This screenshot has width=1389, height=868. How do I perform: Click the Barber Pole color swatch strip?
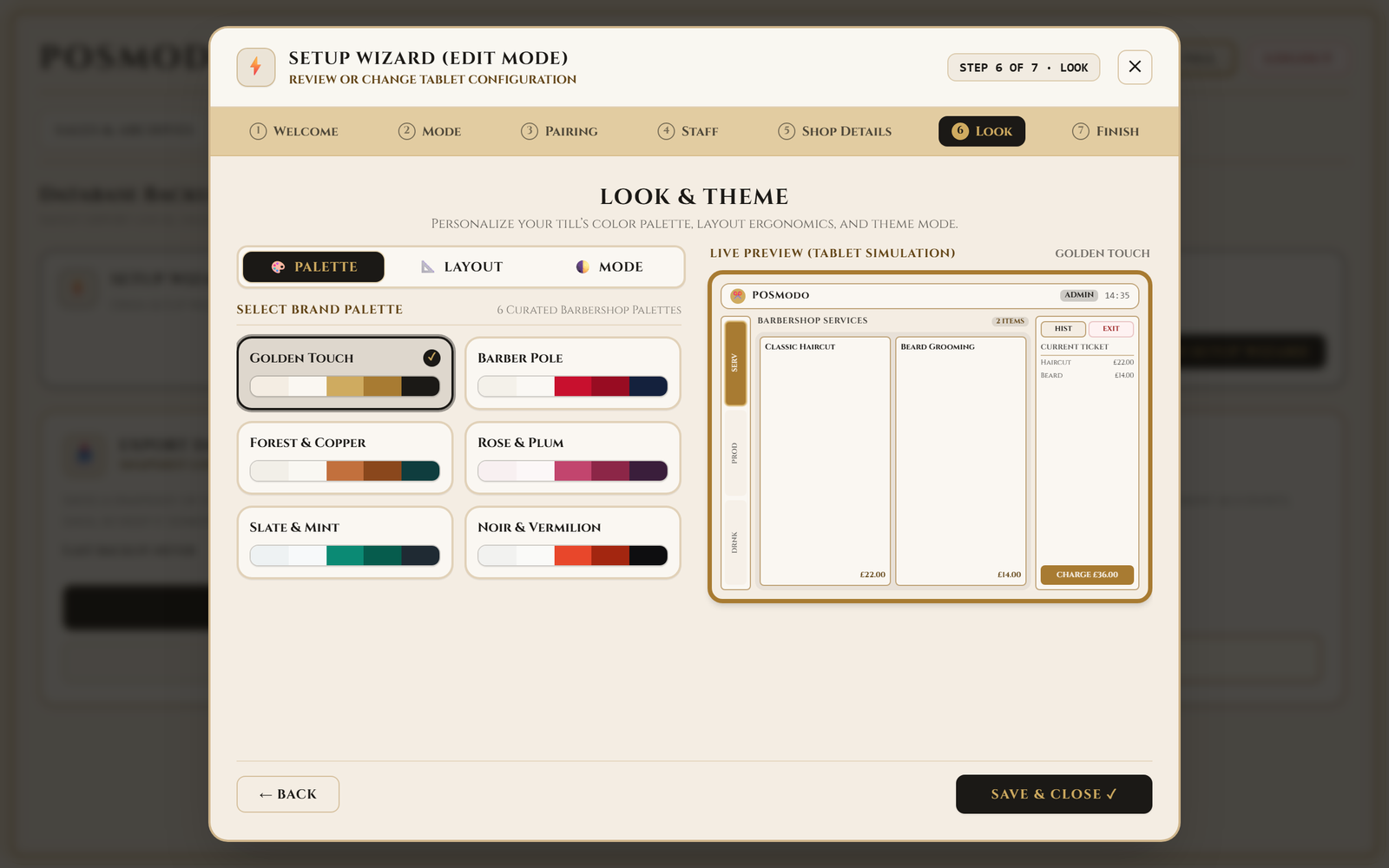pos(573,386)
